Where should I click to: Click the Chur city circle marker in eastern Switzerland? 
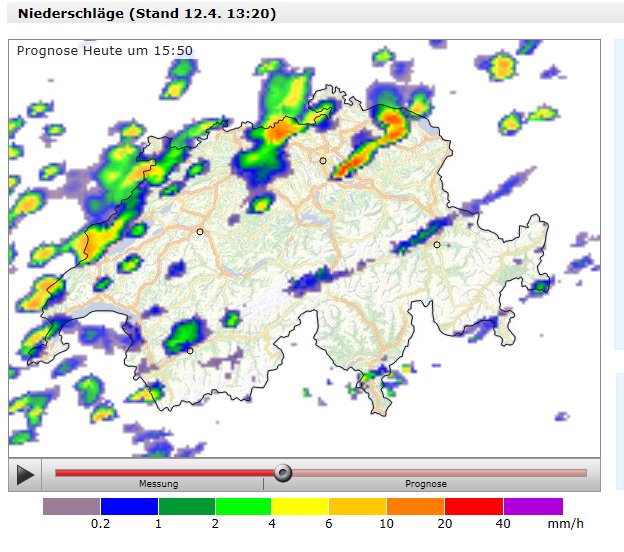coord(437,245)
